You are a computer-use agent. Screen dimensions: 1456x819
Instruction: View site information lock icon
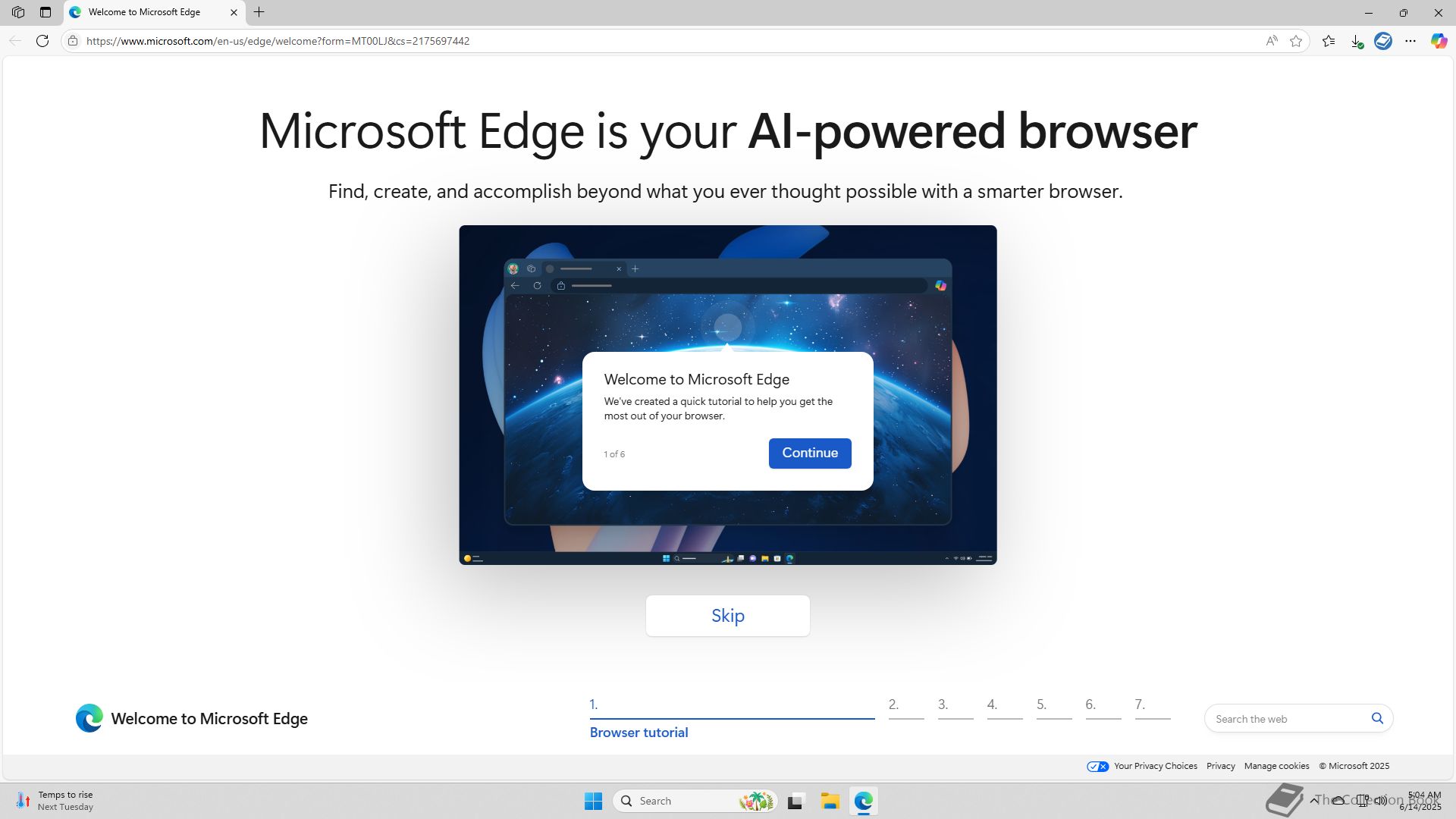[x=73, y=41]
